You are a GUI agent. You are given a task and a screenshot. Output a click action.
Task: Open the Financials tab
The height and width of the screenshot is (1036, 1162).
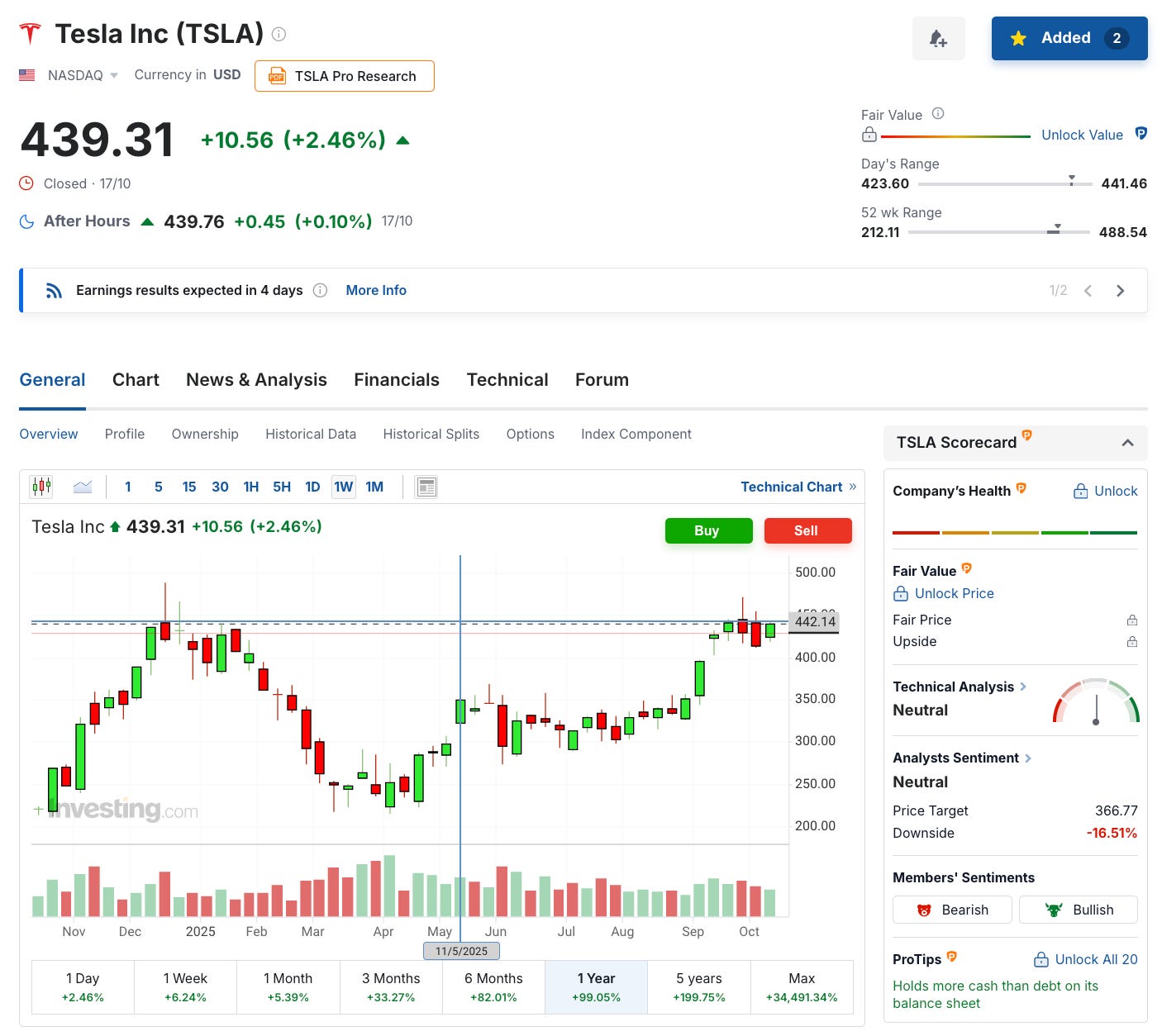[397, 380]
